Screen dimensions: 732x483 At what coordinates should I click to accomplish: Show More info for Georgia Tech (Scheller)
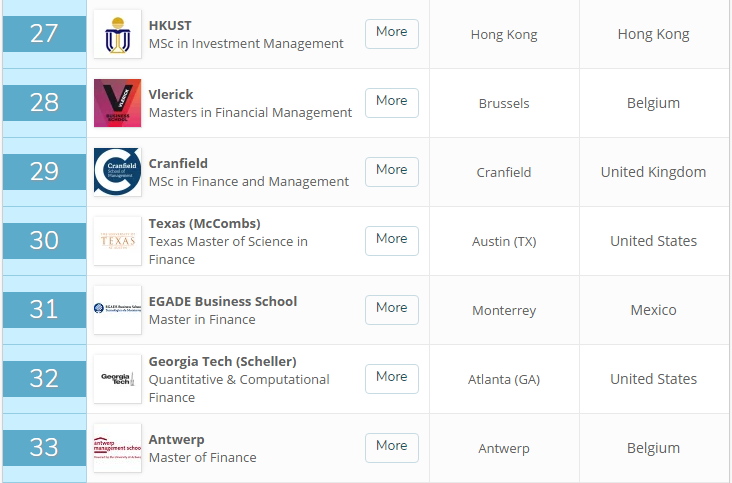(391, 378)
